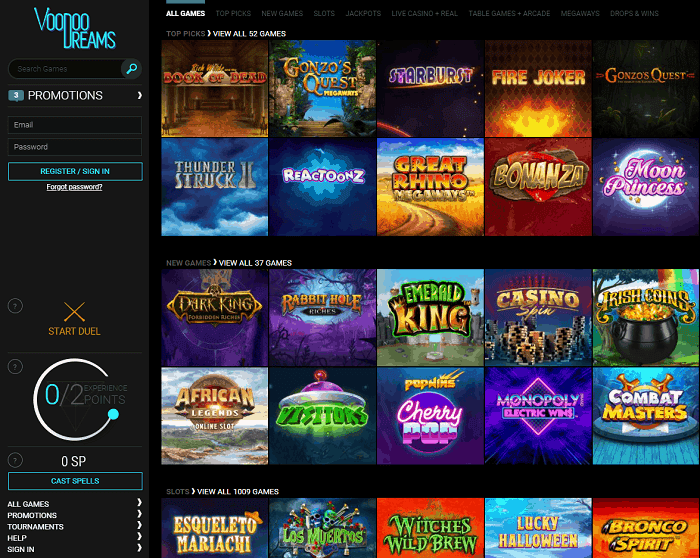Open Dark King Forbidden Riches tile
Screen dimensions: 700x558
(215, 317)
